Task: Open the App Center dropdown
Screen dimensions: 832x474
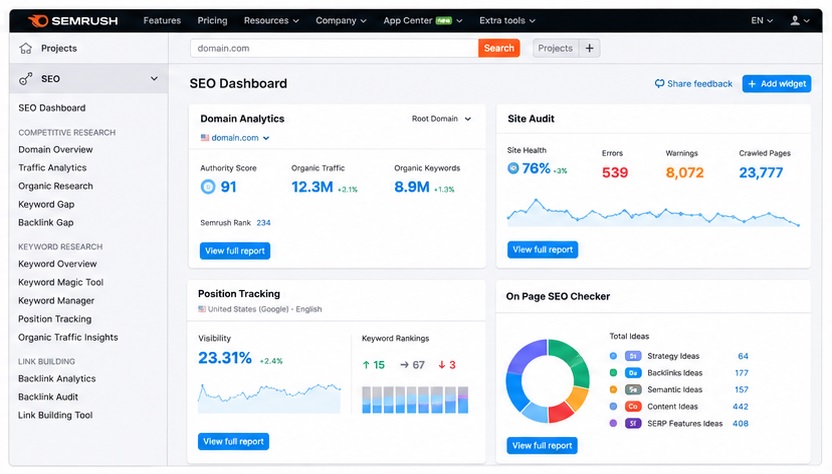Action: coord(422,21)
